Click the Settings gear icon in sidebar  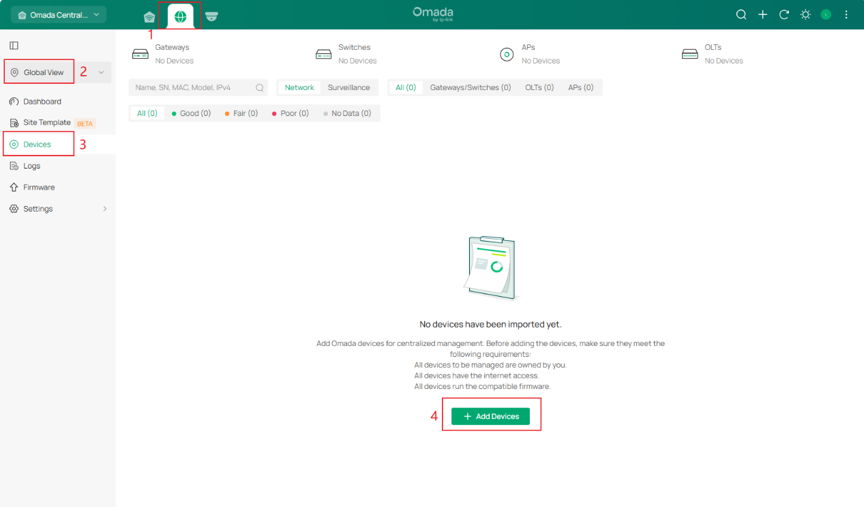(14, 209)
